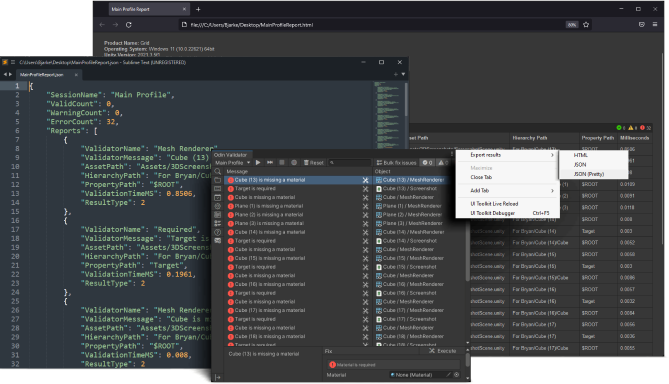Open a new browser tab with the plus

(x=198, y=9)
